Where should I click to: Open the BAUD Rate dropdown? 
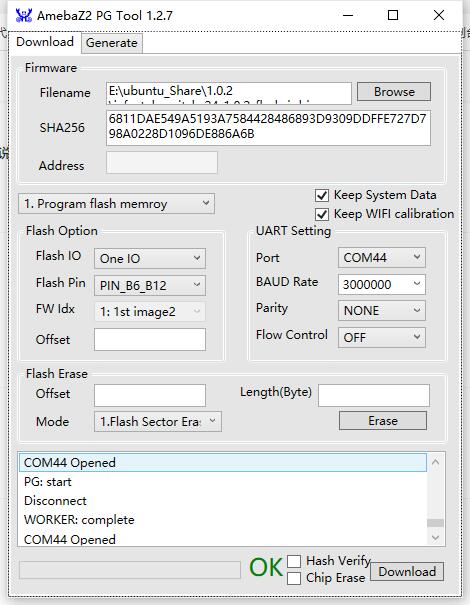pyautogui.click(x=382, y=284)
